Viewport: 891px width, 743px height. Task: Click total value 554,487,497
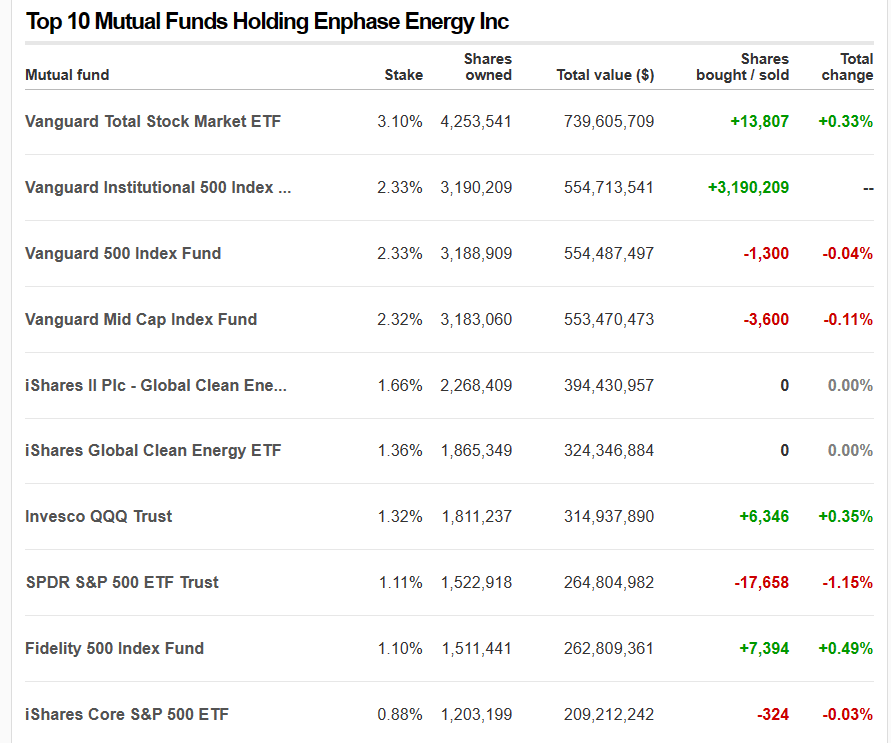click(x=609, y=253)
